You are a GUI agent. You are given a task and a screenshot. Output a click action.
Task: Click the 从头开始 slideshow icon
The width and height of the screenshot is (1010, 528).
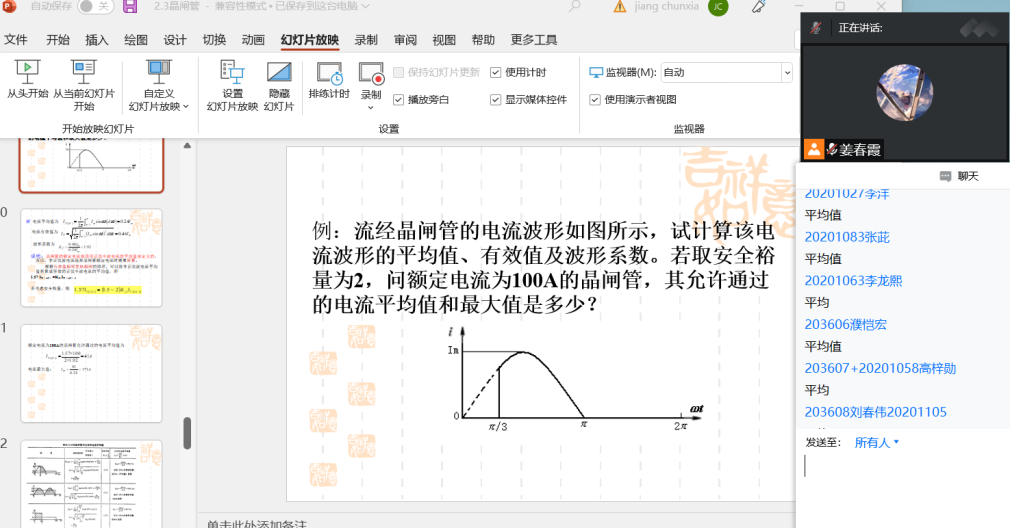[28, 72]
